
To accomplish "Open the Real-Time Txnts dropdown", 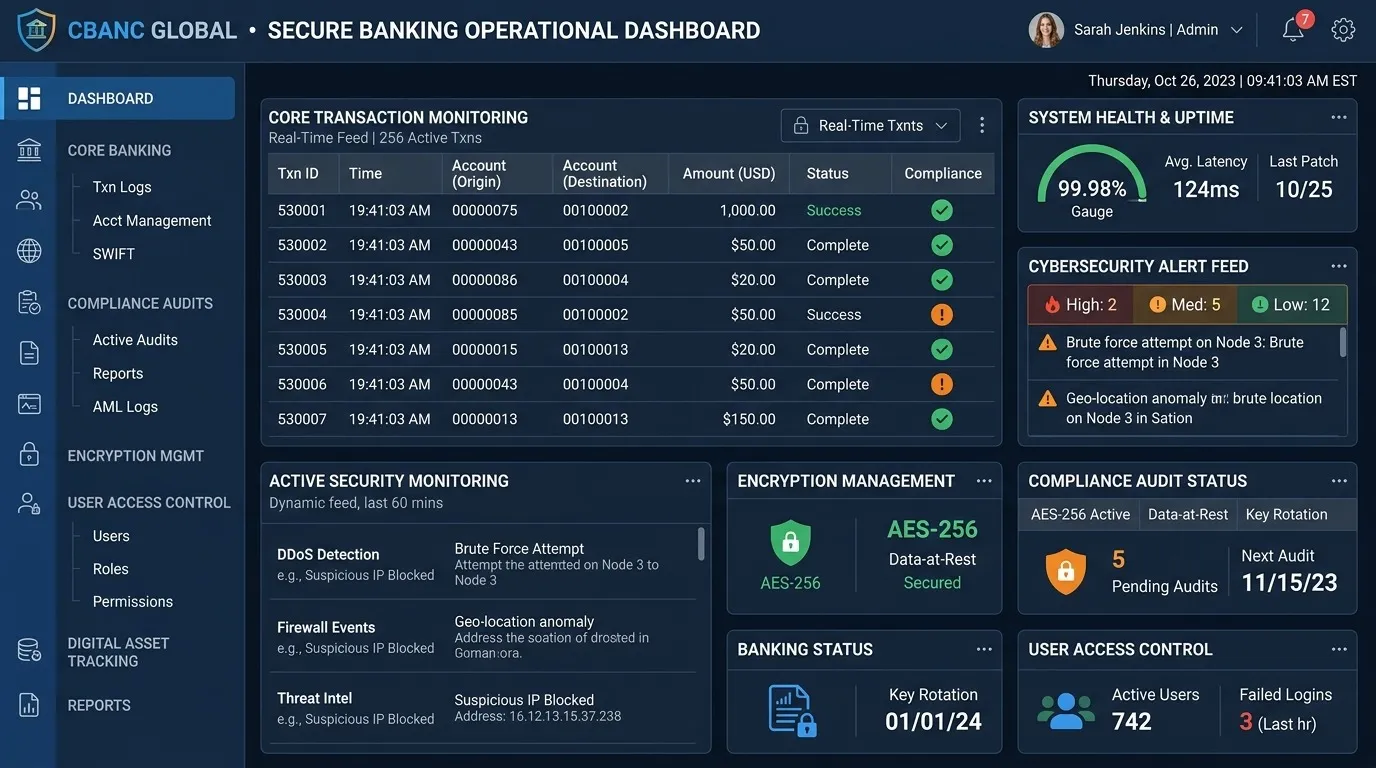I will [870, 125].
